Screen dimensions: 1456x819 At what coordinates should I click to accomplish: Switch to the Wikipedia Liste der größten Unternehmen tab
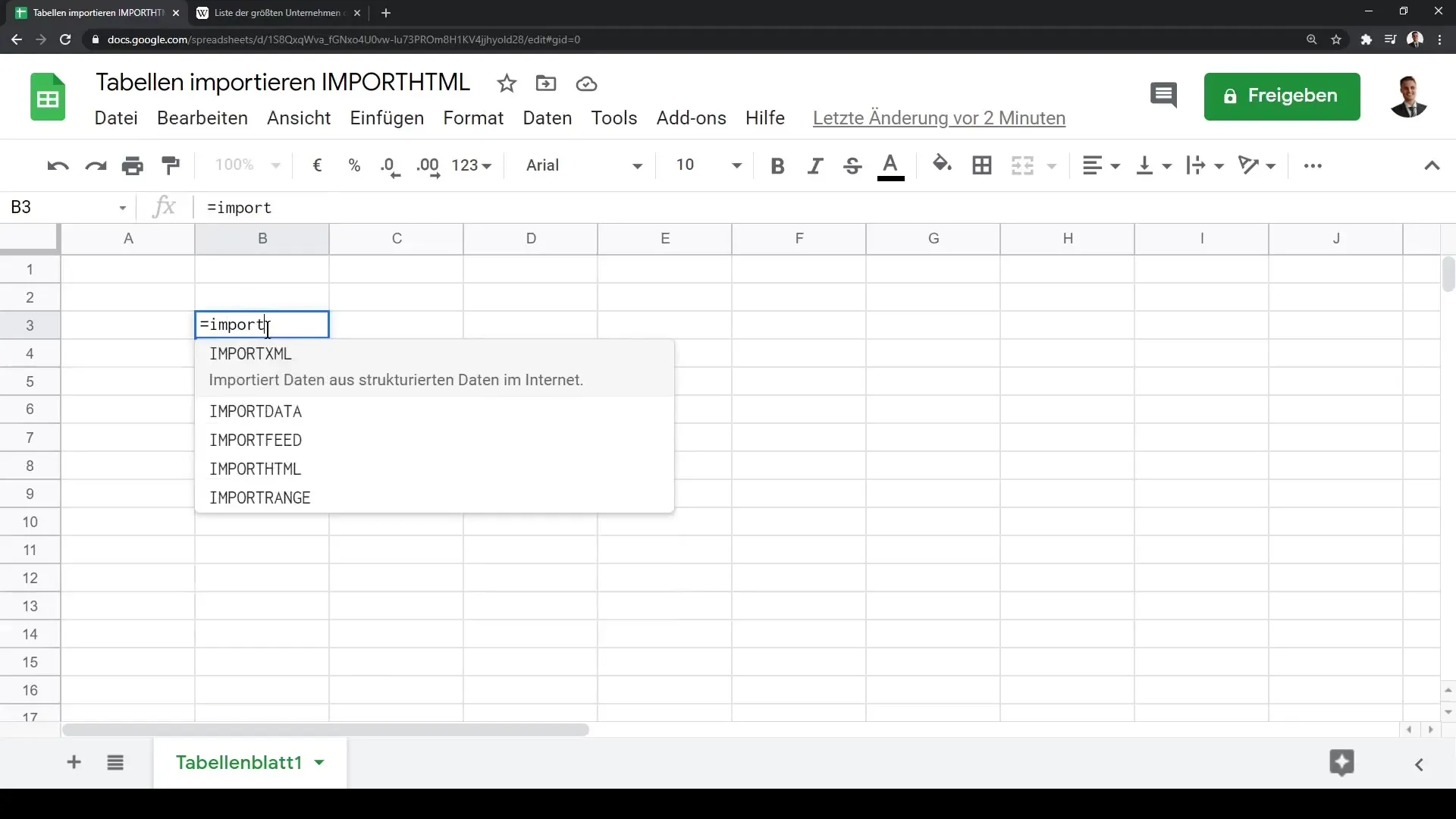click(x=278, y=13)
